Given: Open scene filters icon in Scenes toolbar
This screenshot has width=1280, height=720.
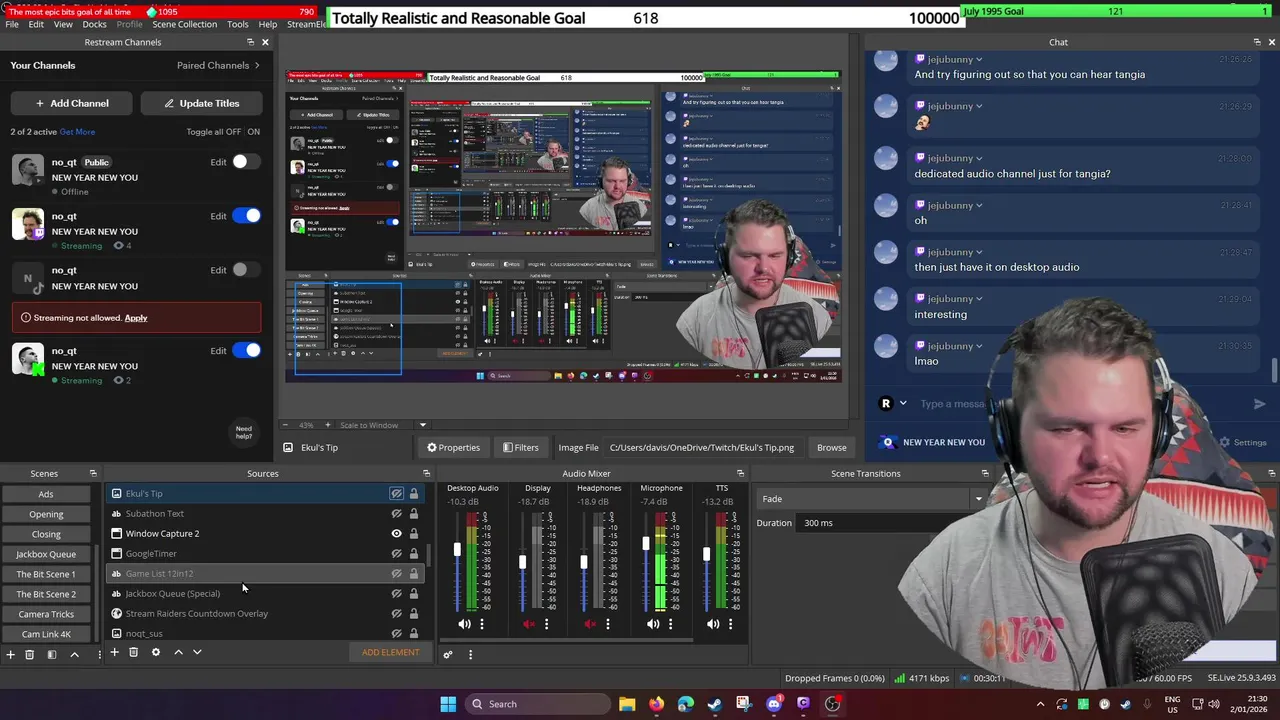Looking at the screenshot, I should tap(51, 654).
